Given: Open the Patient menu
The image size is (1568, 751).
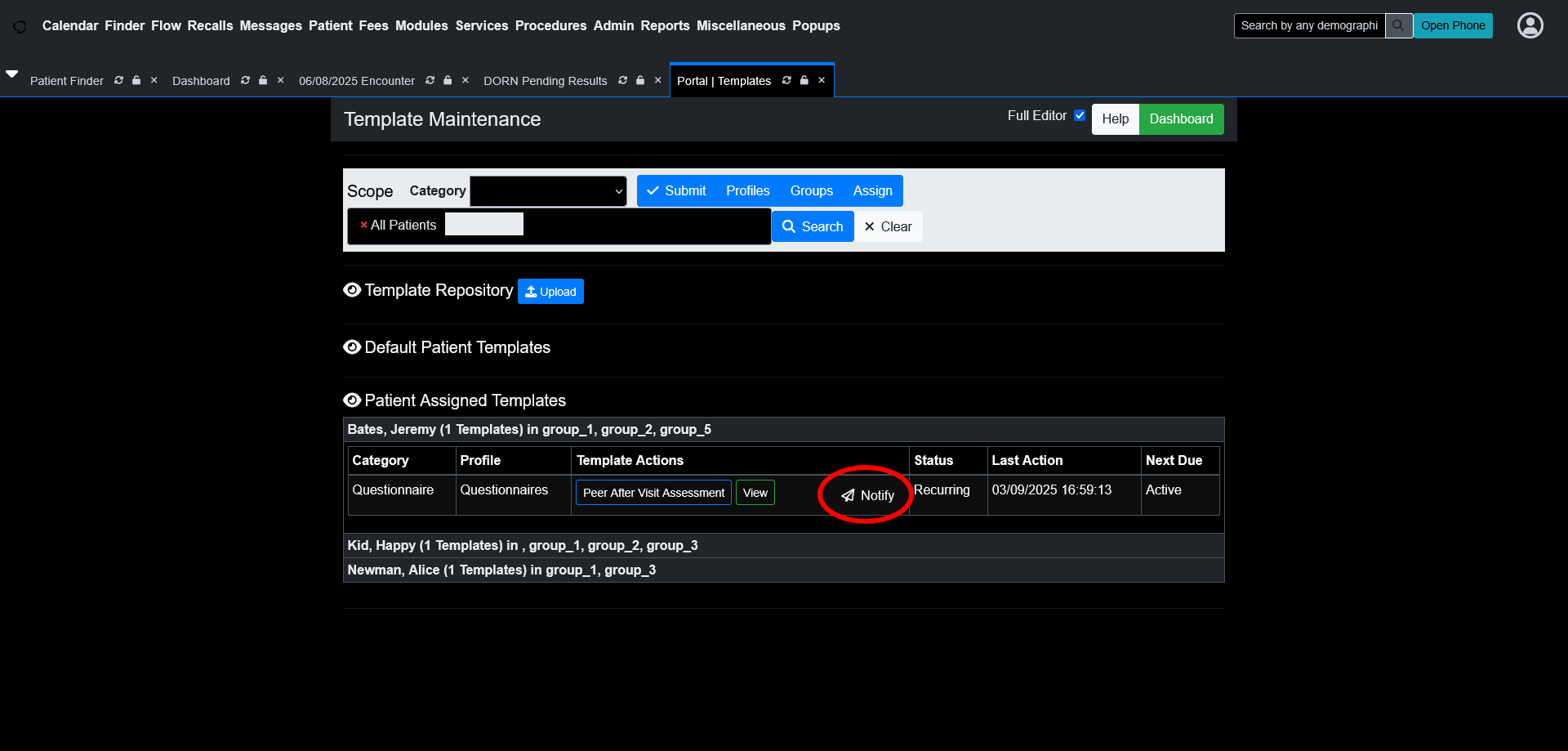Looking at the screenshot, I should coord(331,25).
